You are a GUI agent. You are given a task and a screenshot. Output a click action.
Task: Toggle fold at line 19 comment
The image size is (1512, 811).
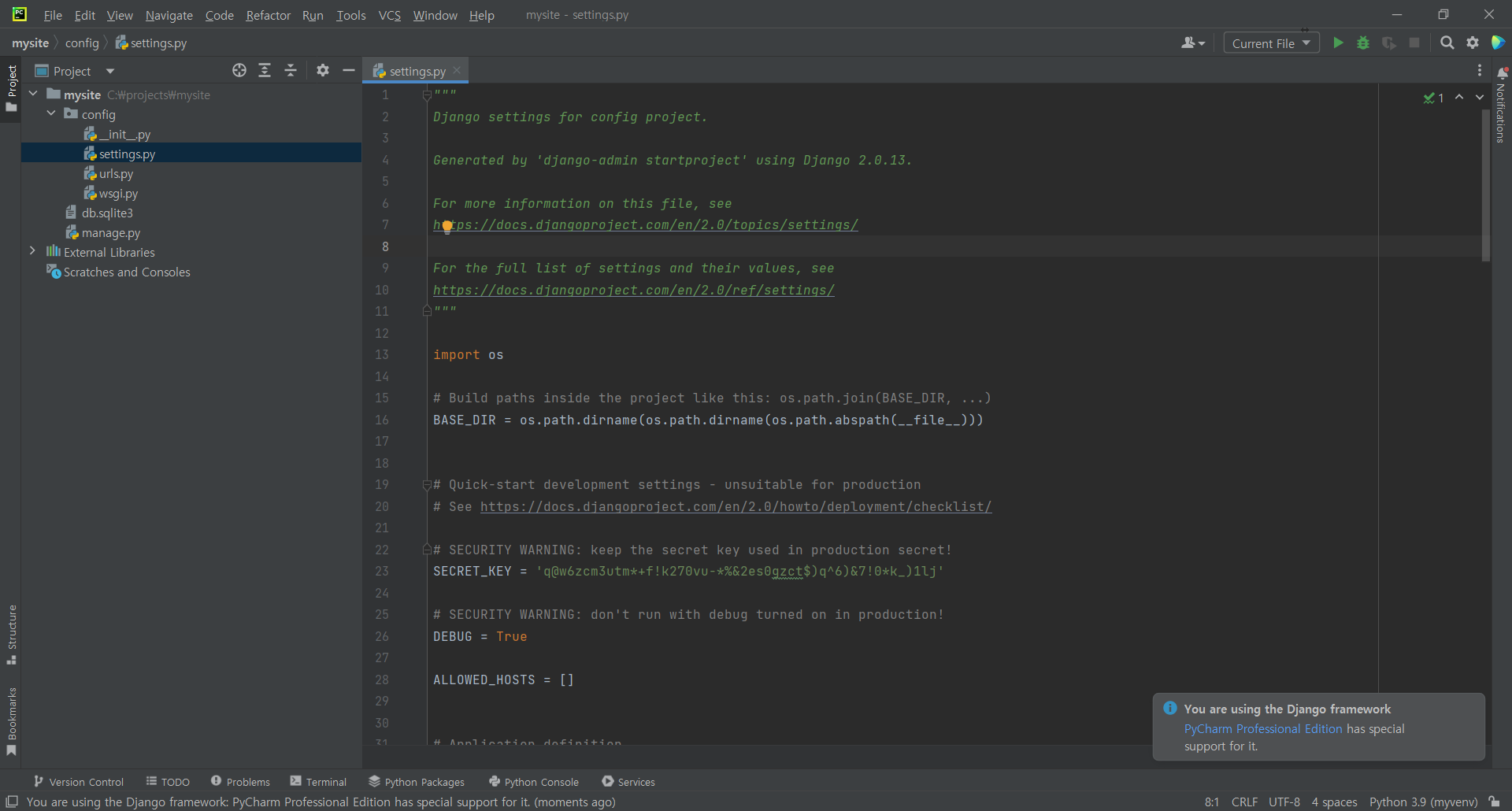(427, 485)
